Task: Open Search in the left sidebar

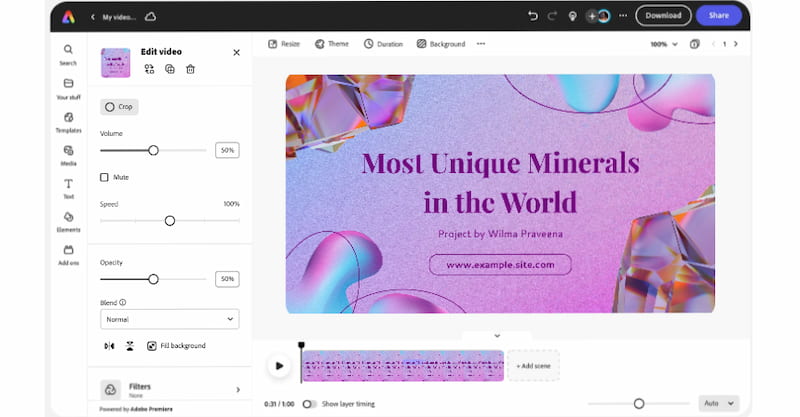Action: [68, 55]
